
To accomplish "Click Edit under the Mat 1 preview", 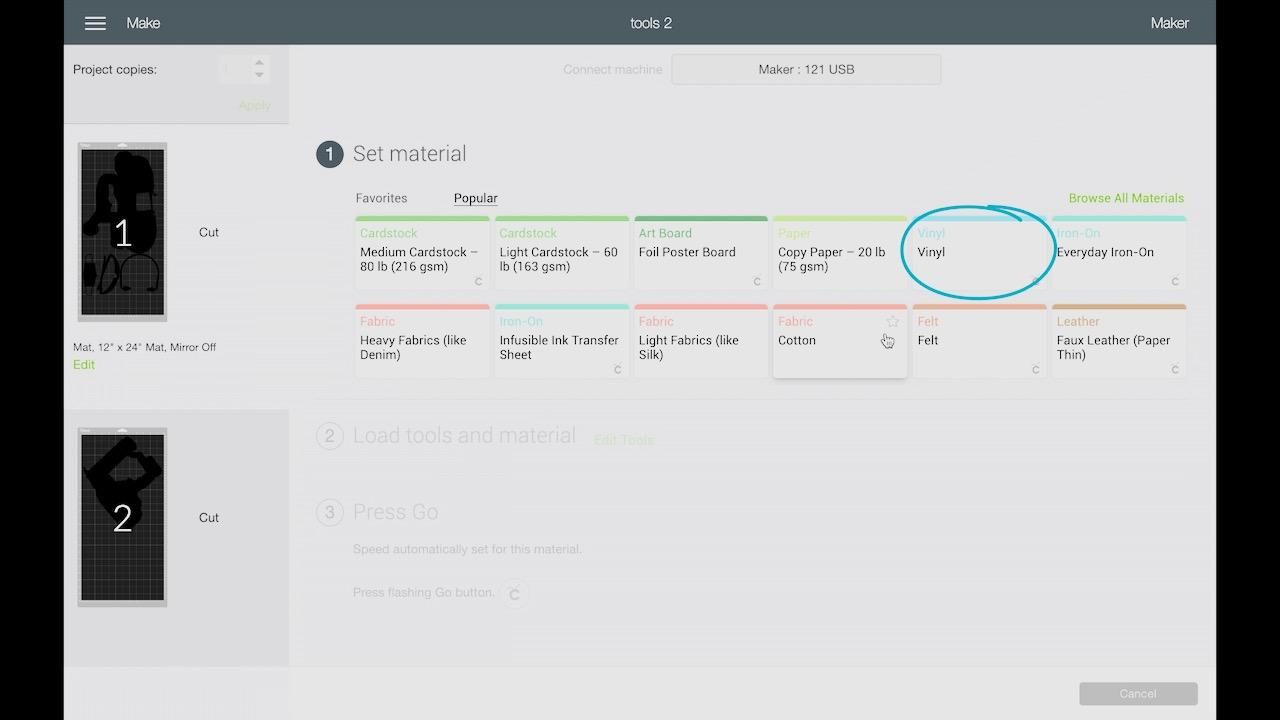I will pyautogui.click(x=83, y=364).
